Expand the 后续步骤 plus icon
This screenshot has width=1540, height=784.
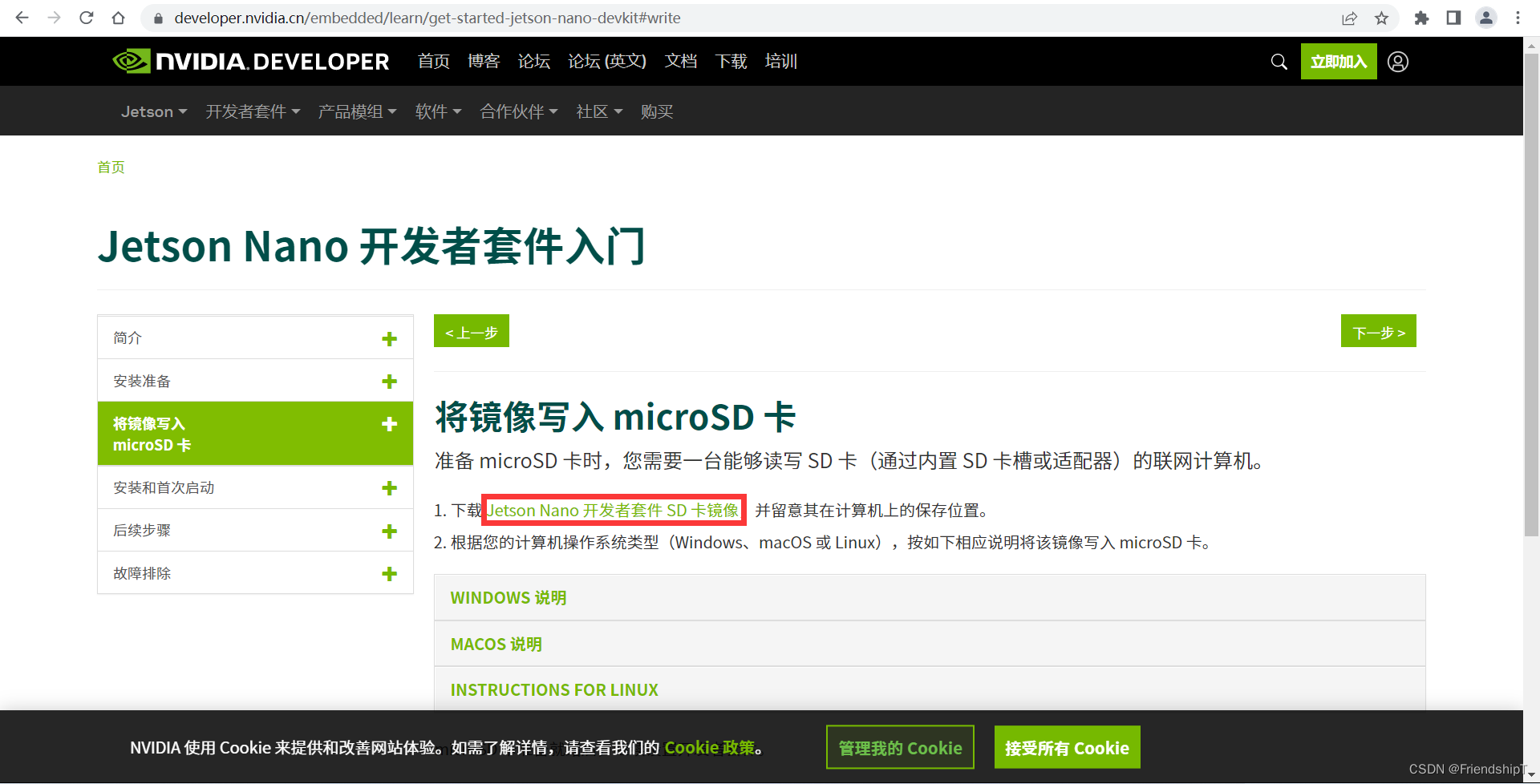389,531
